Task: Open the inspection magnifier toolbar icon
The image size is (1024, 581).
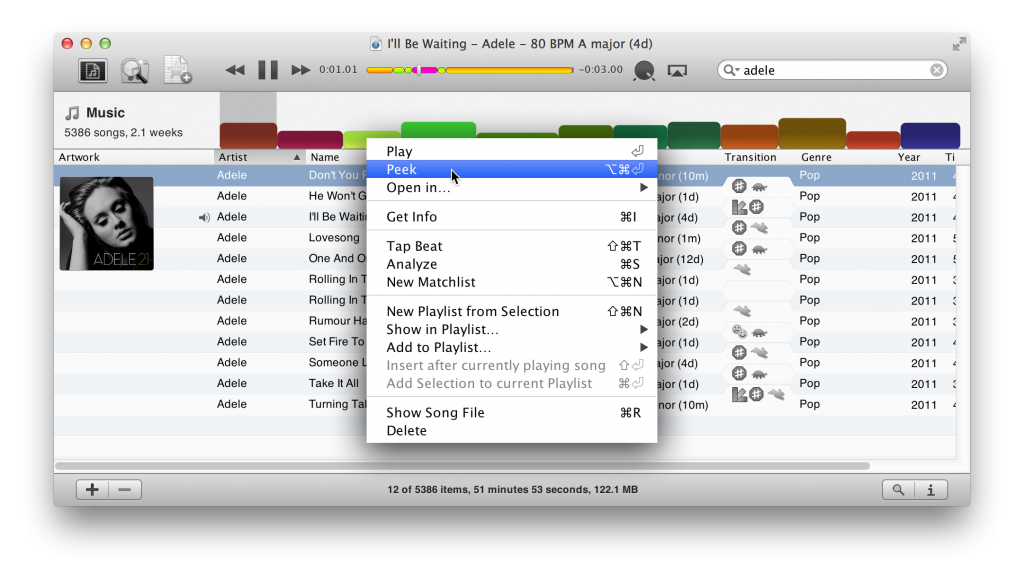Action: (x=136, y=70)
